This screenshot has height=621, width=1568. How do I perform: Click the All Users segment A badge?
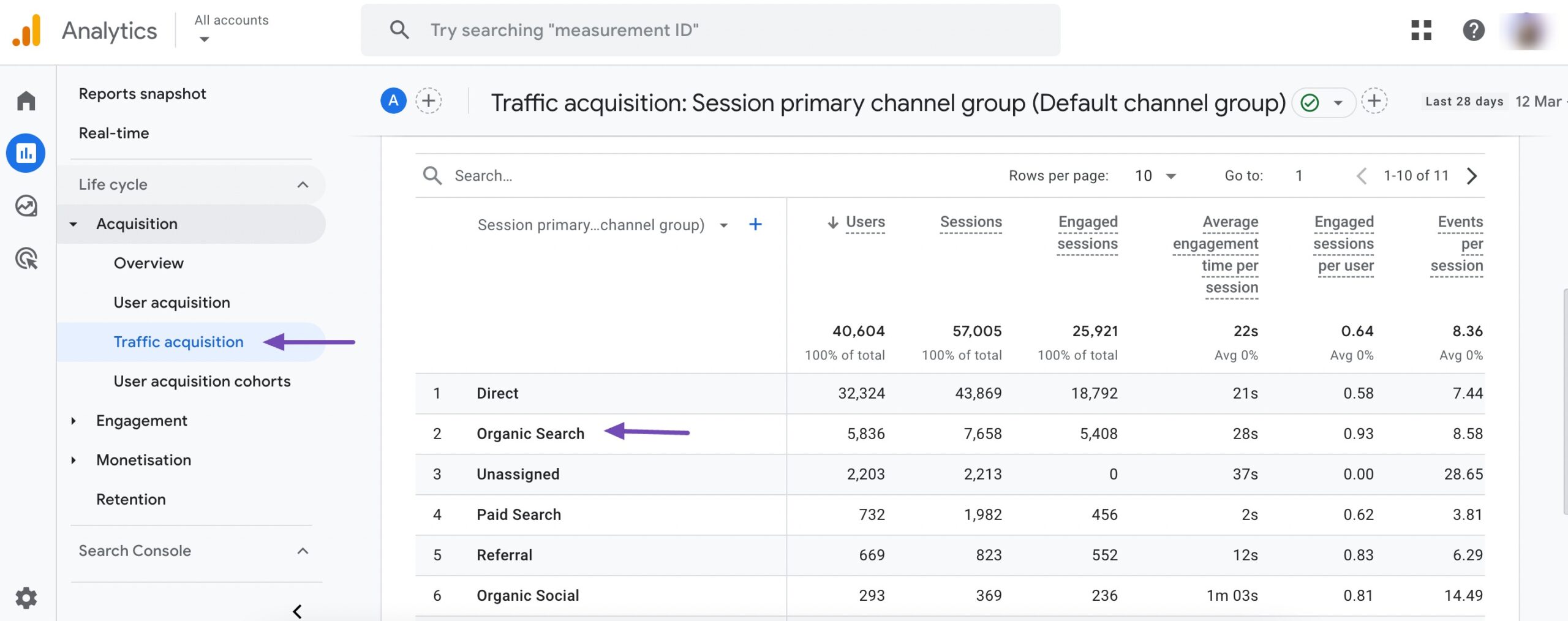393,101
